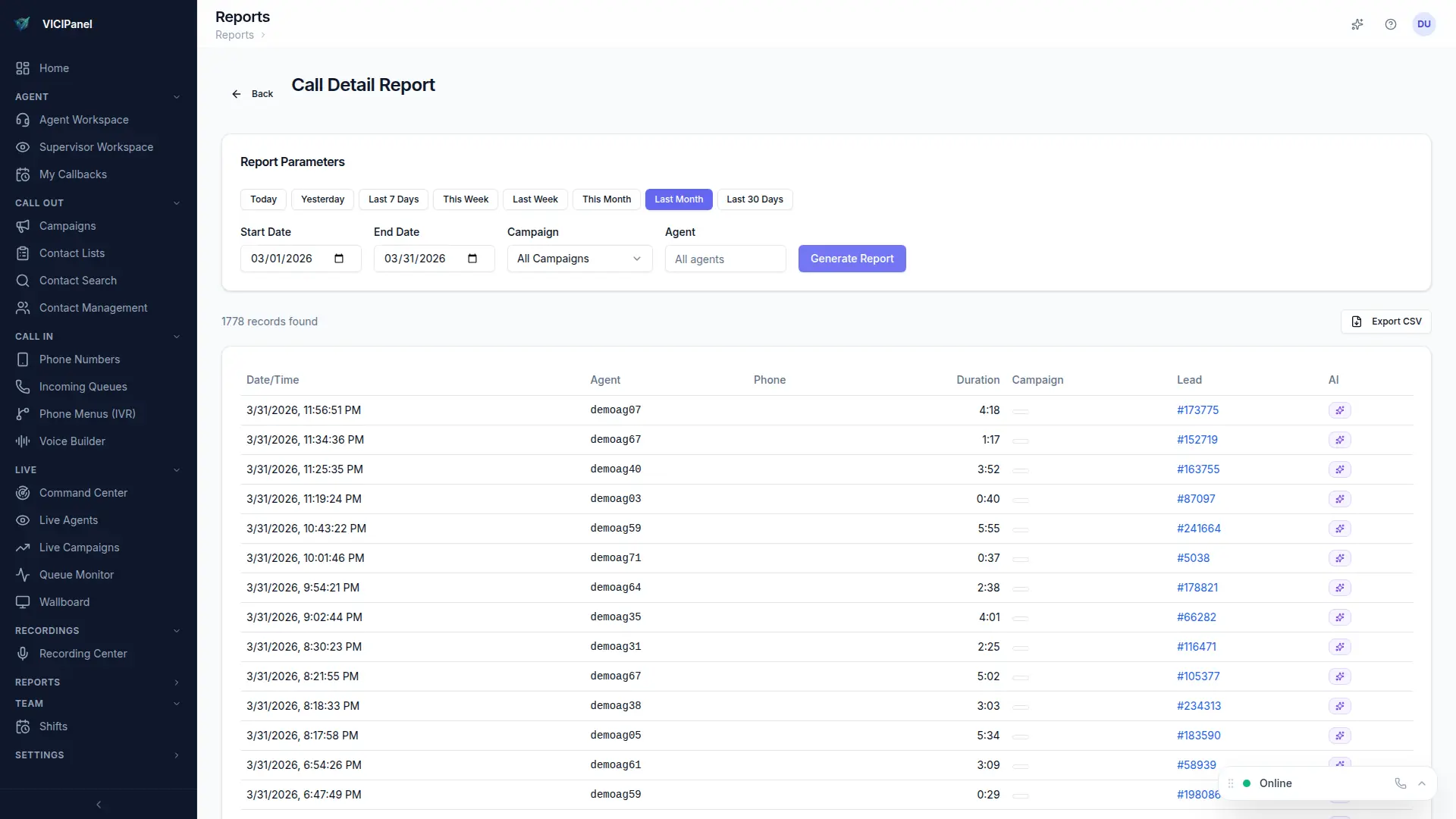Expand the REPORTS sidebar section
1456x819 pixels.
pos(97,682)
